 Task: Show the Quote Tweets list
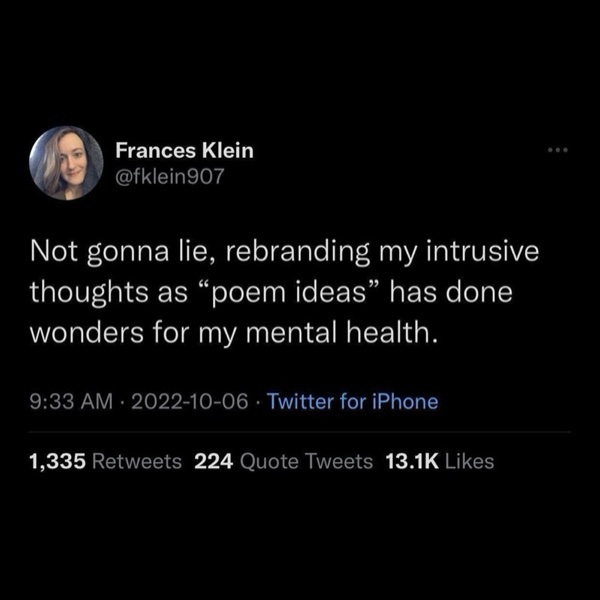(x=307, y=461)
